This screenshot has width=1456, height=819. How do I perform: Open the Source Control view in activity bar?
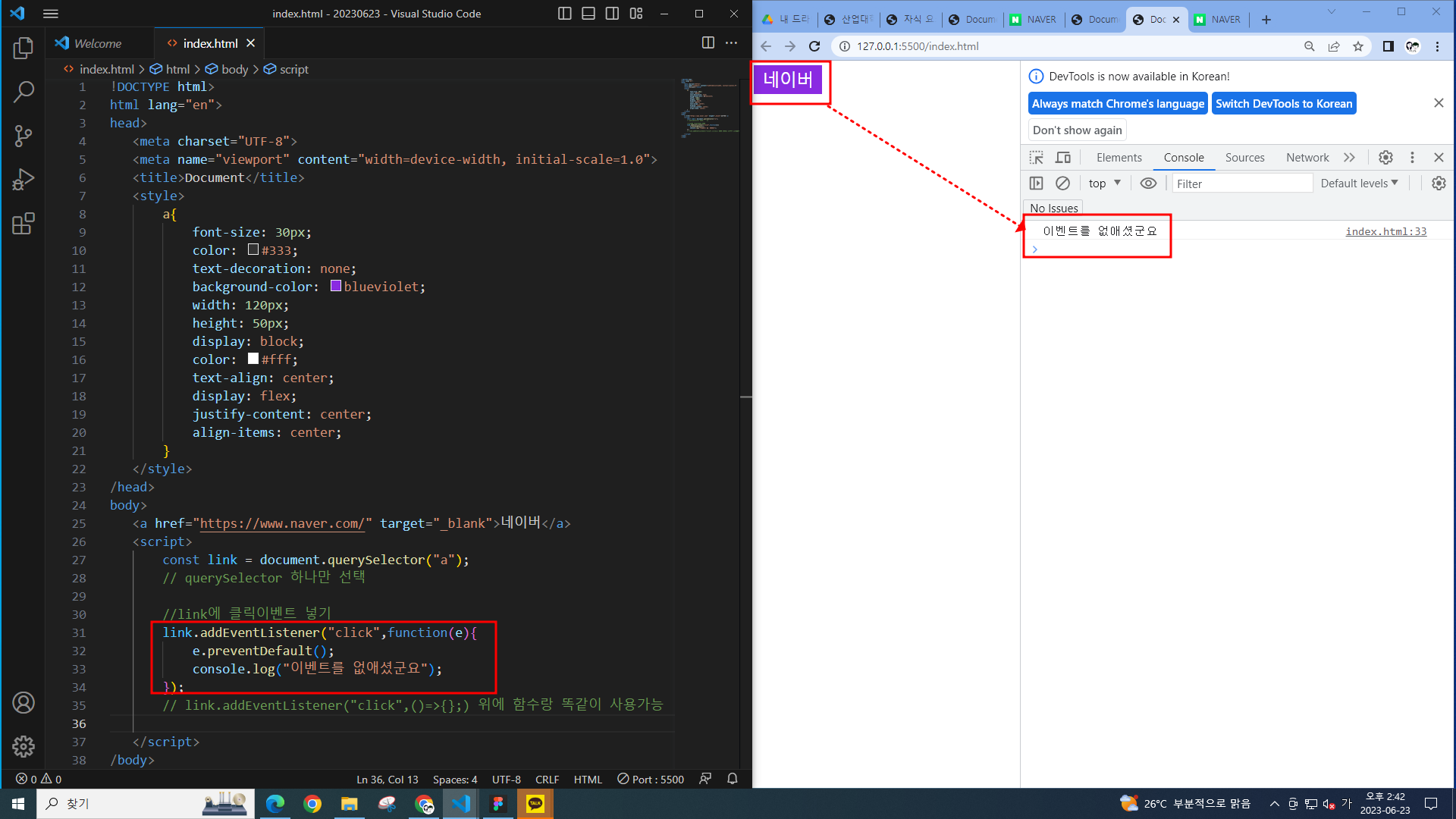coord(24,136)
